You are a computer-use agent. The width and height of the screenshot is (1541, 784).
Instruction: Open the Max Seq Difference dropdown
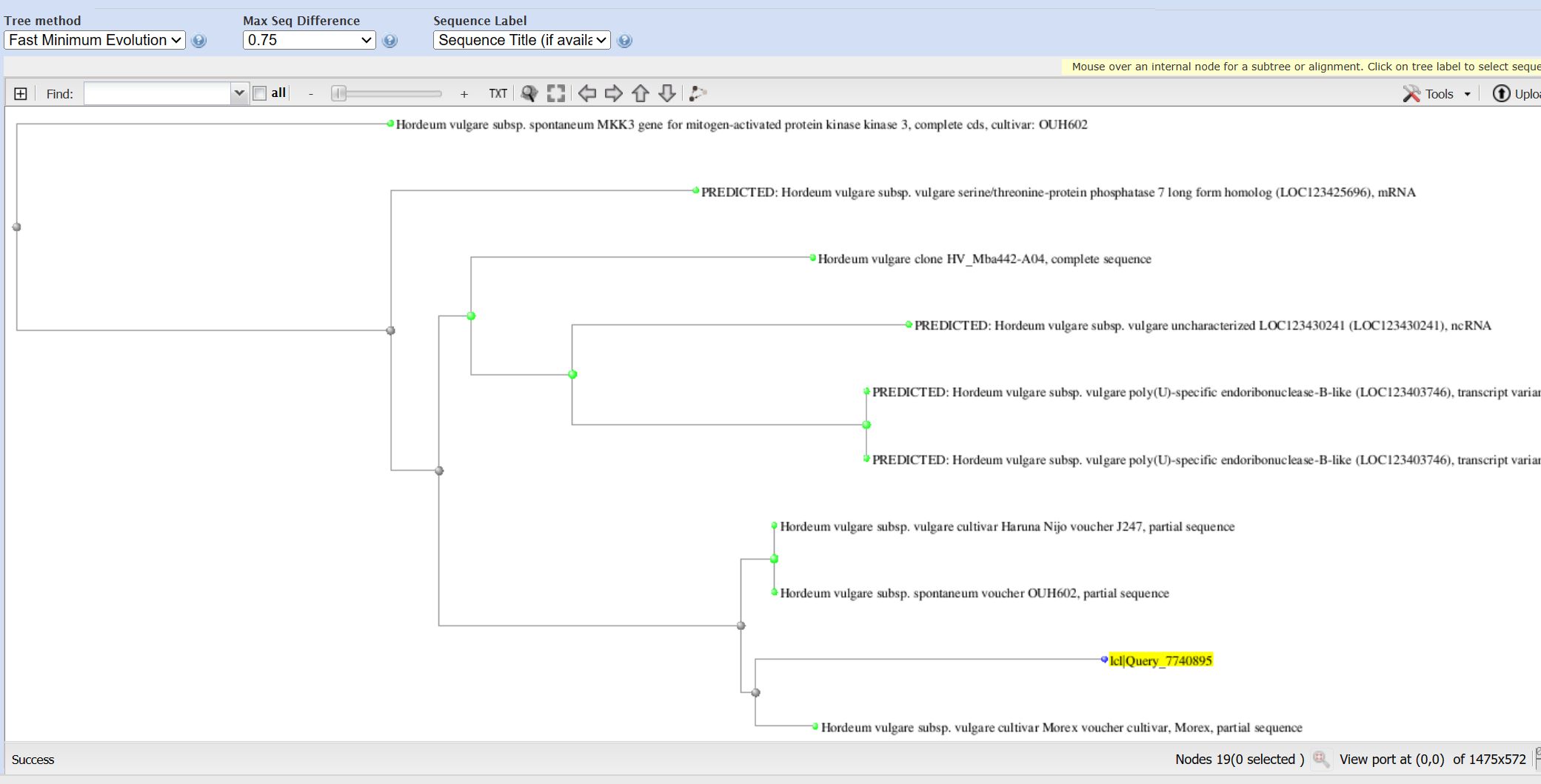click(x=310, y=40)
